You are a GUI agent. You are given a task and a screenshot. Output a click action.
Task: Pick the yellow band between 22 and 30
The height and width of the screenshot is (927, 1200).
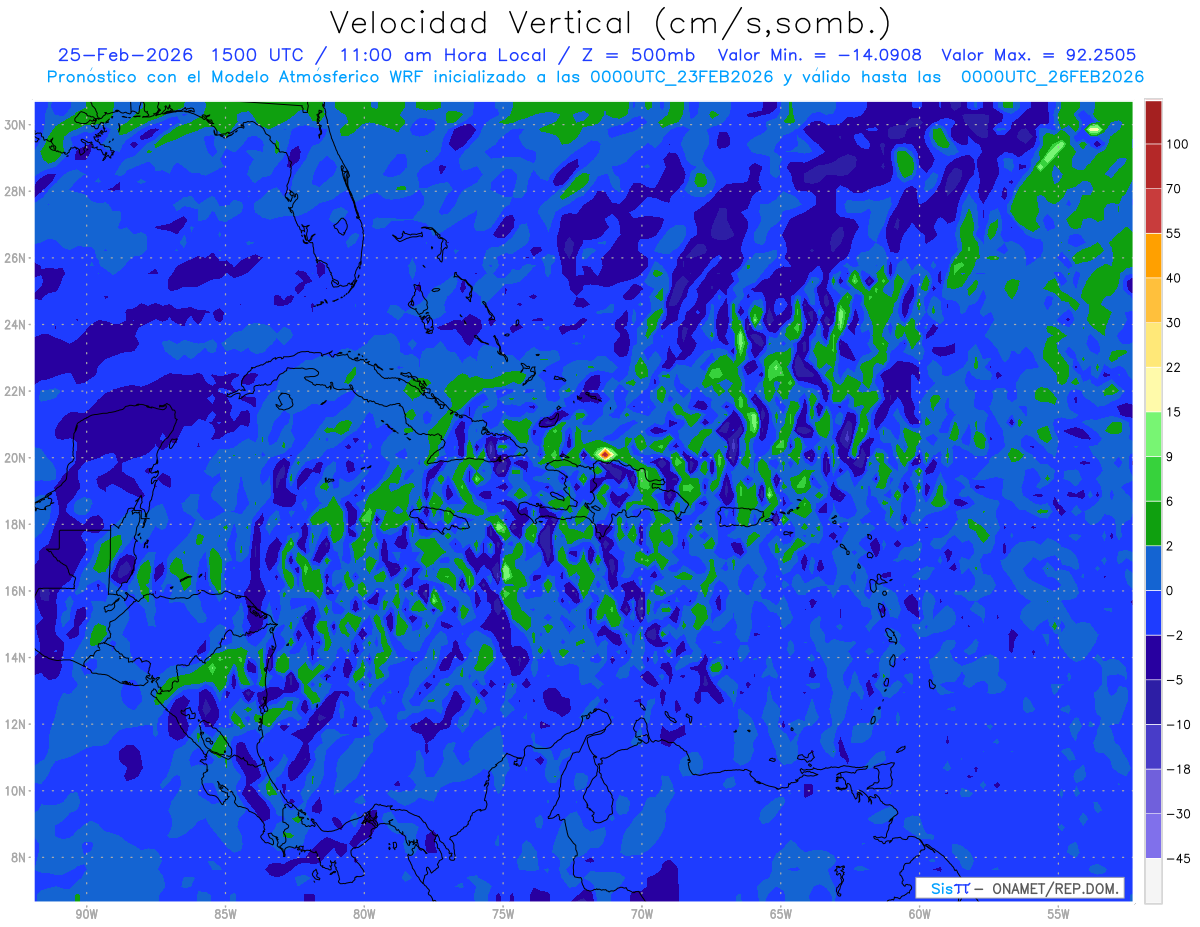click(x=1153, y=345)
